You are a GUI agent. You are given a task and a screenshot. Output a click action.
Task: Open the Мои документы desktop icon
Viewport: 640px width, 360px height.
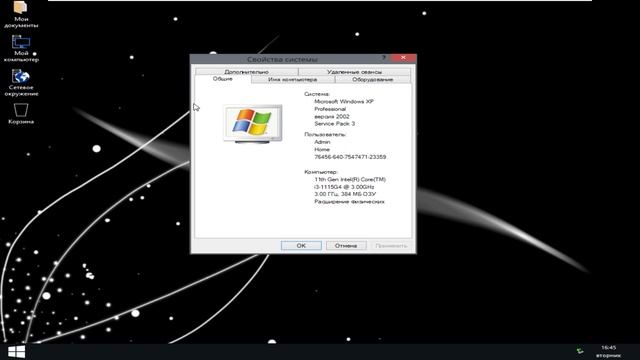[21, 14]
